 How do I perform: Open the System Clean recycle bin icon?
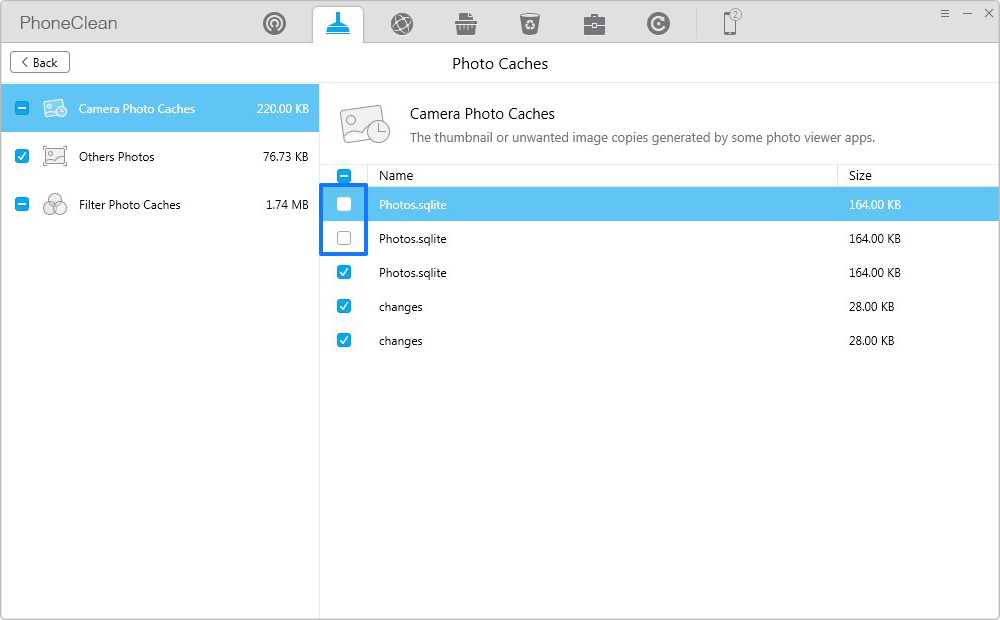[x=529, y=24]
